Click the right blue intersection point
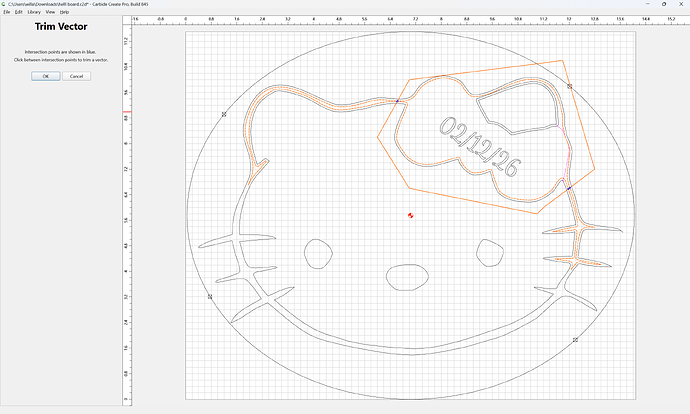Screen dimensions: 690x414 [569, 188]
